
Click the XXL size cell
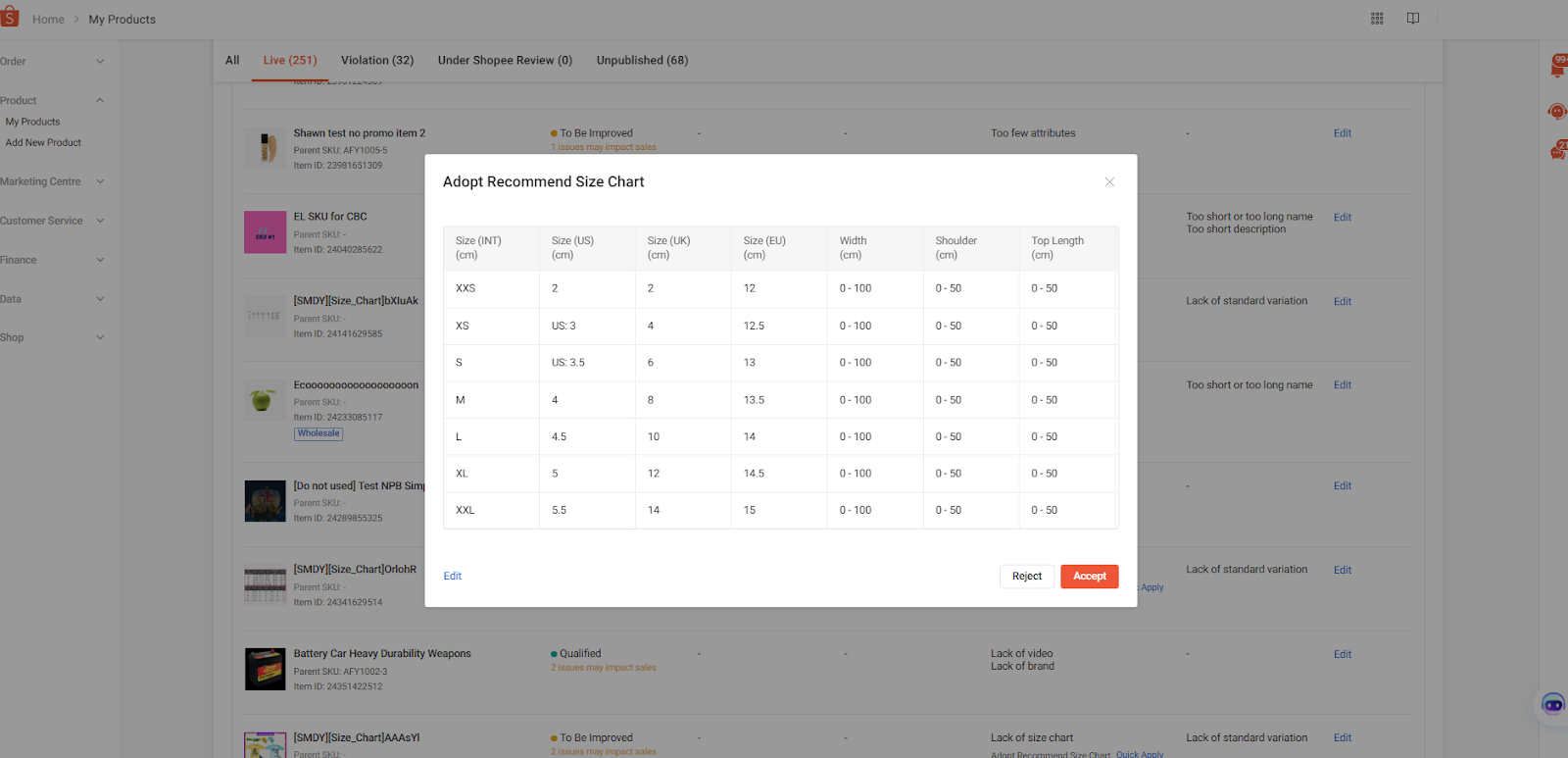point(491,511)
